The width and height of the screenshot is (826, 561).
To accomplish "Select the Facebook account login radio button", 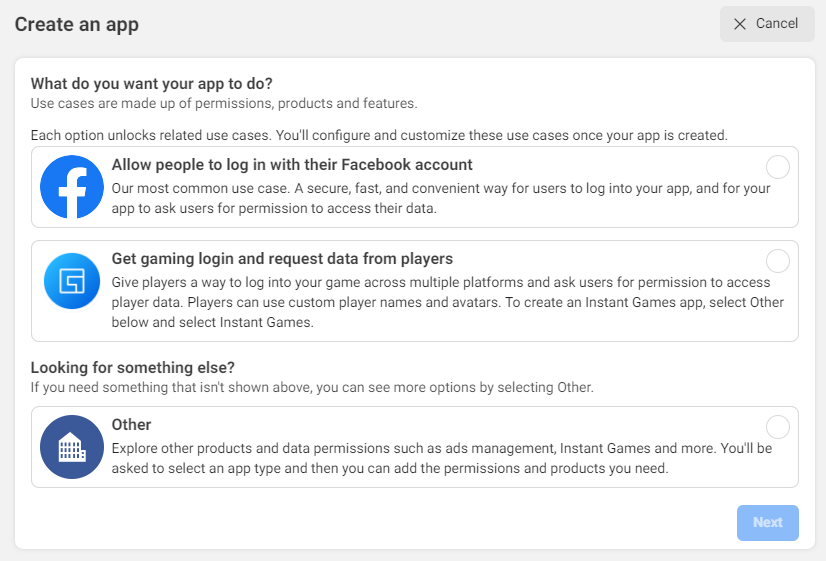I will click(777, 167).
